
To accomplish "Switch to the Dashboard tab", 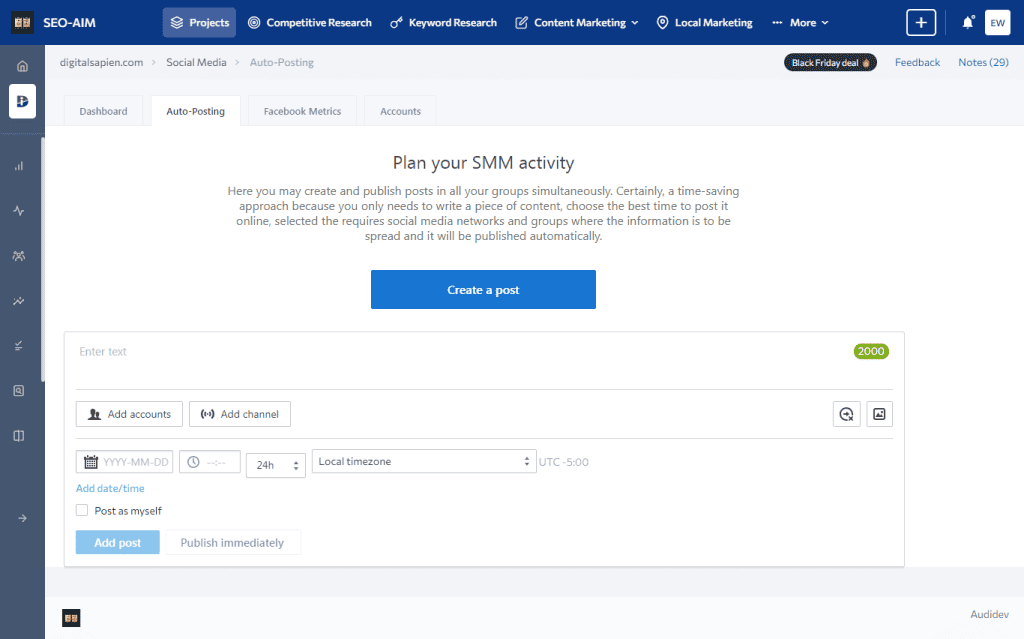I will tap(103, 111).
